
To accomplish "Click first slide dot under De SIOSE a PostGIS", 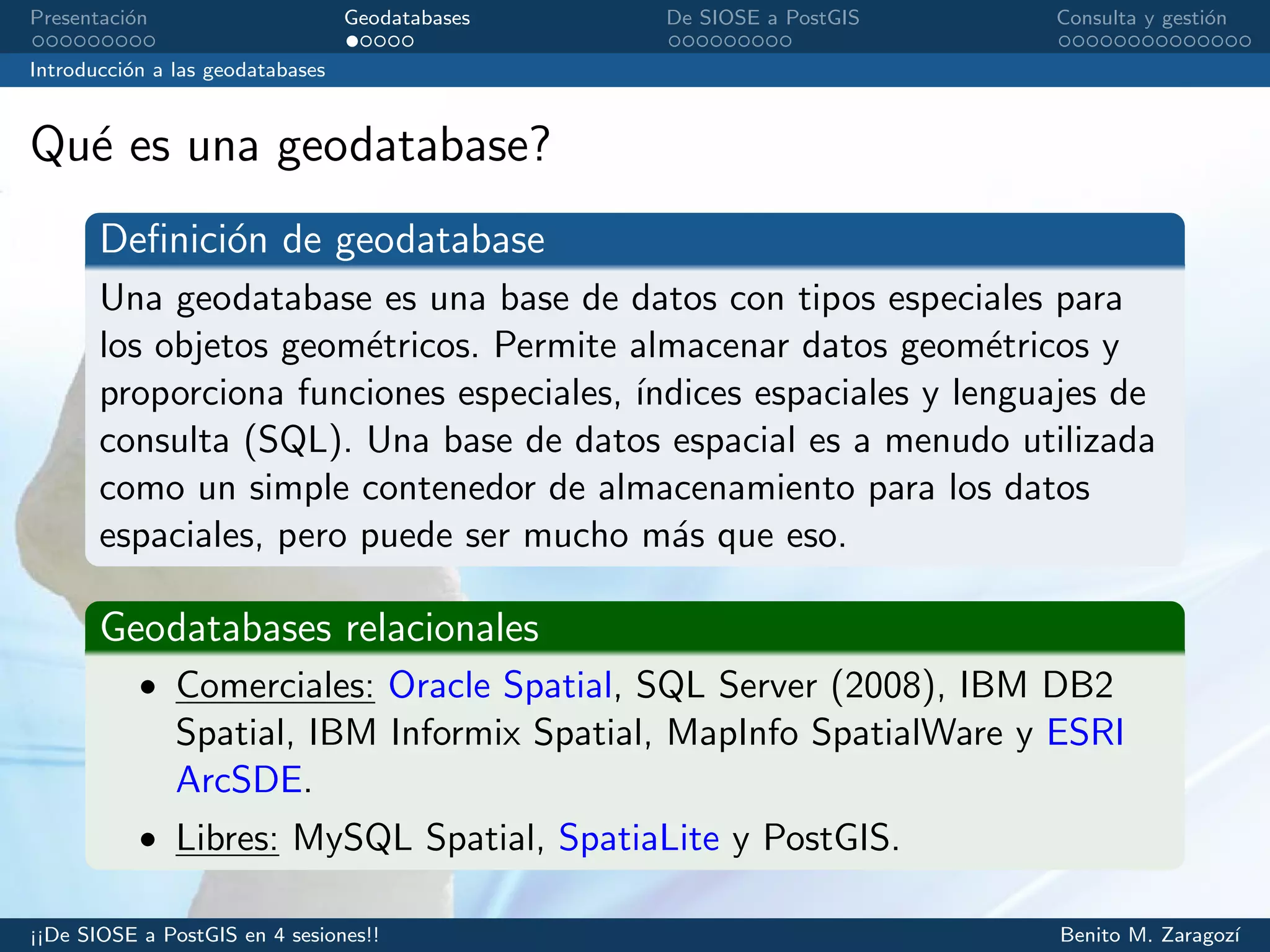I will pos(674,42).
